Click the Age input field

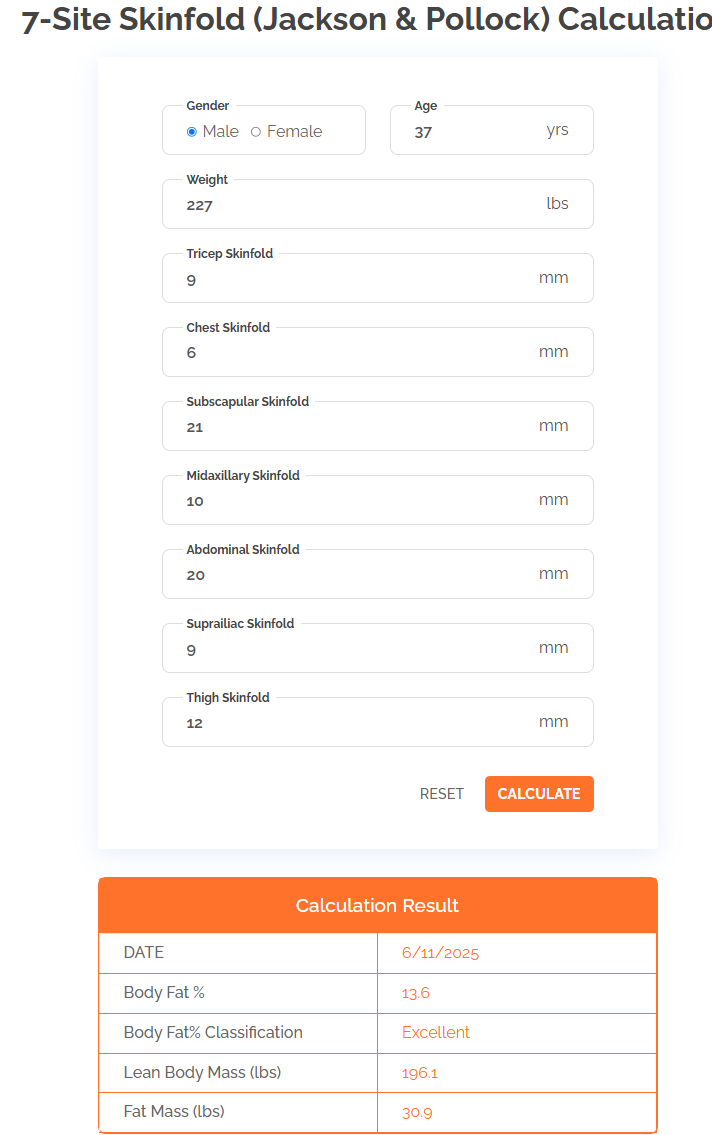tap(491, 130)
